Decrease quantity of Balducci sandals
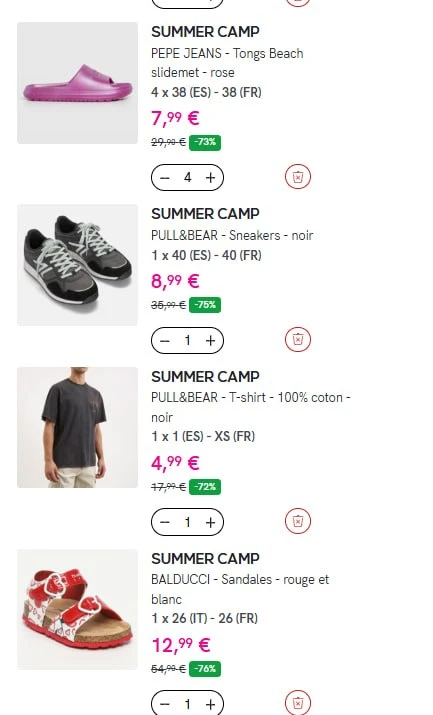Screen dimensions: 433x715 point(165,704)
